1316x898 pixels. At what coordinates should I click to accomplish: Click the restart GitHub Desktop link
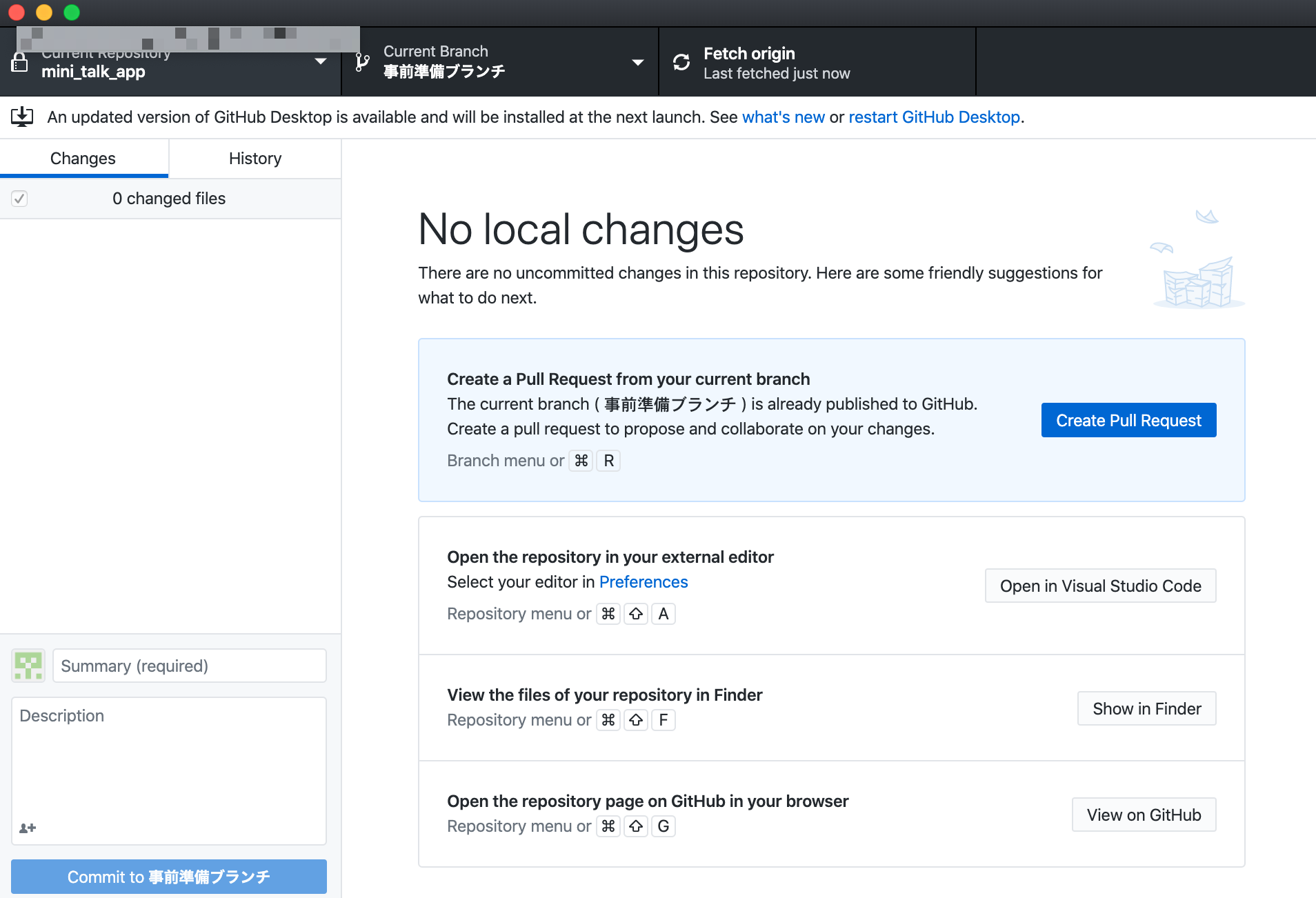pos(934,117)
